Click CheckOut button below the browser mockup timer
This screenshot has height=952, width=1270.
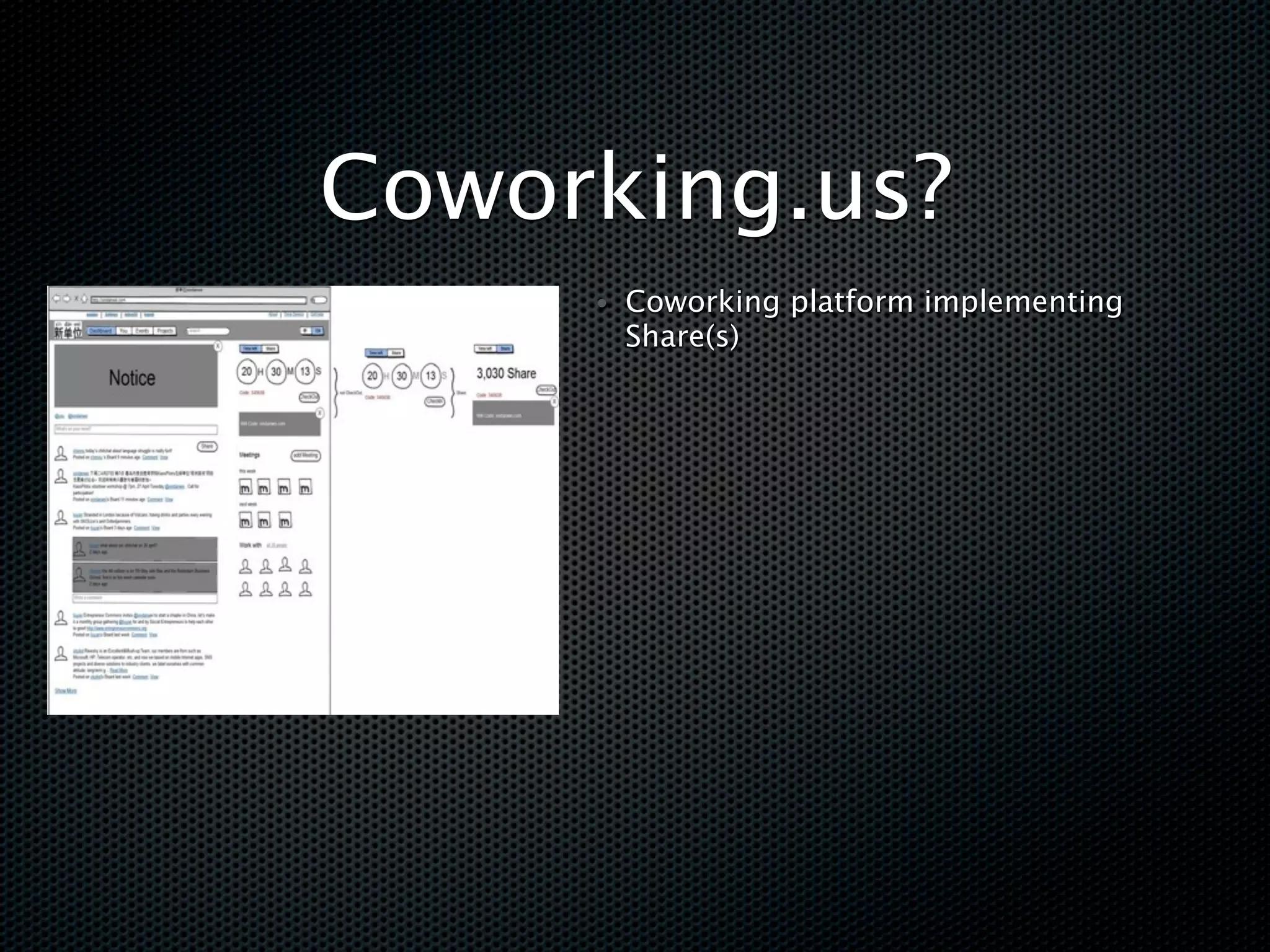pyautogui.click(x=309, y=397)
